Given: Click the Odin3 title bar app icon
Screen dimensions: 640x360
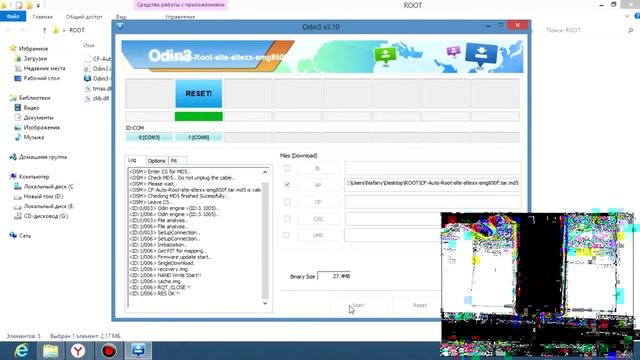Looking at the screenshot, I should click(120, 27).
